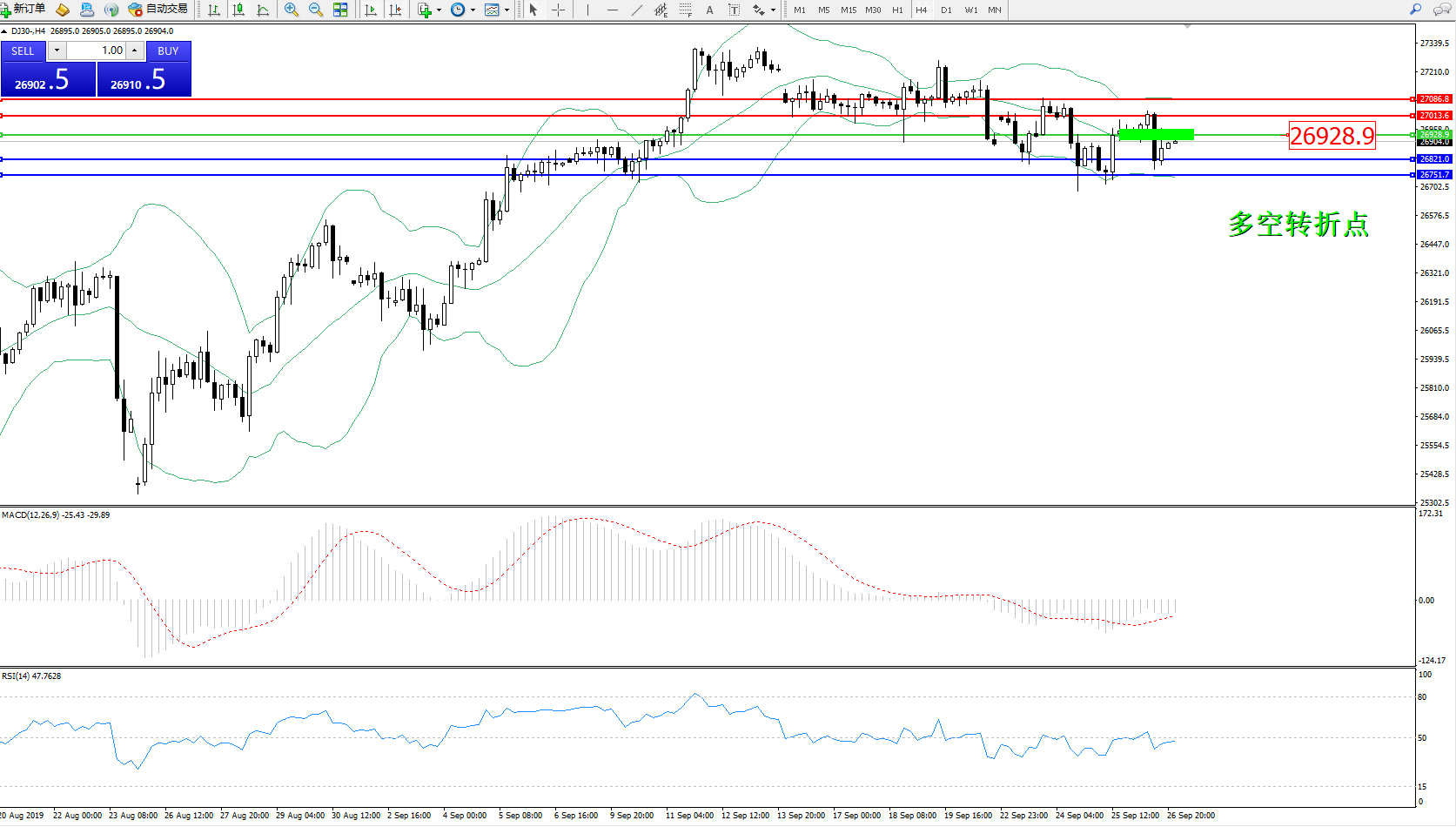Image resolution: width=1456 pixels, height=827 pixels.
Task: Toggle chart auto scroll icon
Action: pyautogui.click(x=371, y=10)
